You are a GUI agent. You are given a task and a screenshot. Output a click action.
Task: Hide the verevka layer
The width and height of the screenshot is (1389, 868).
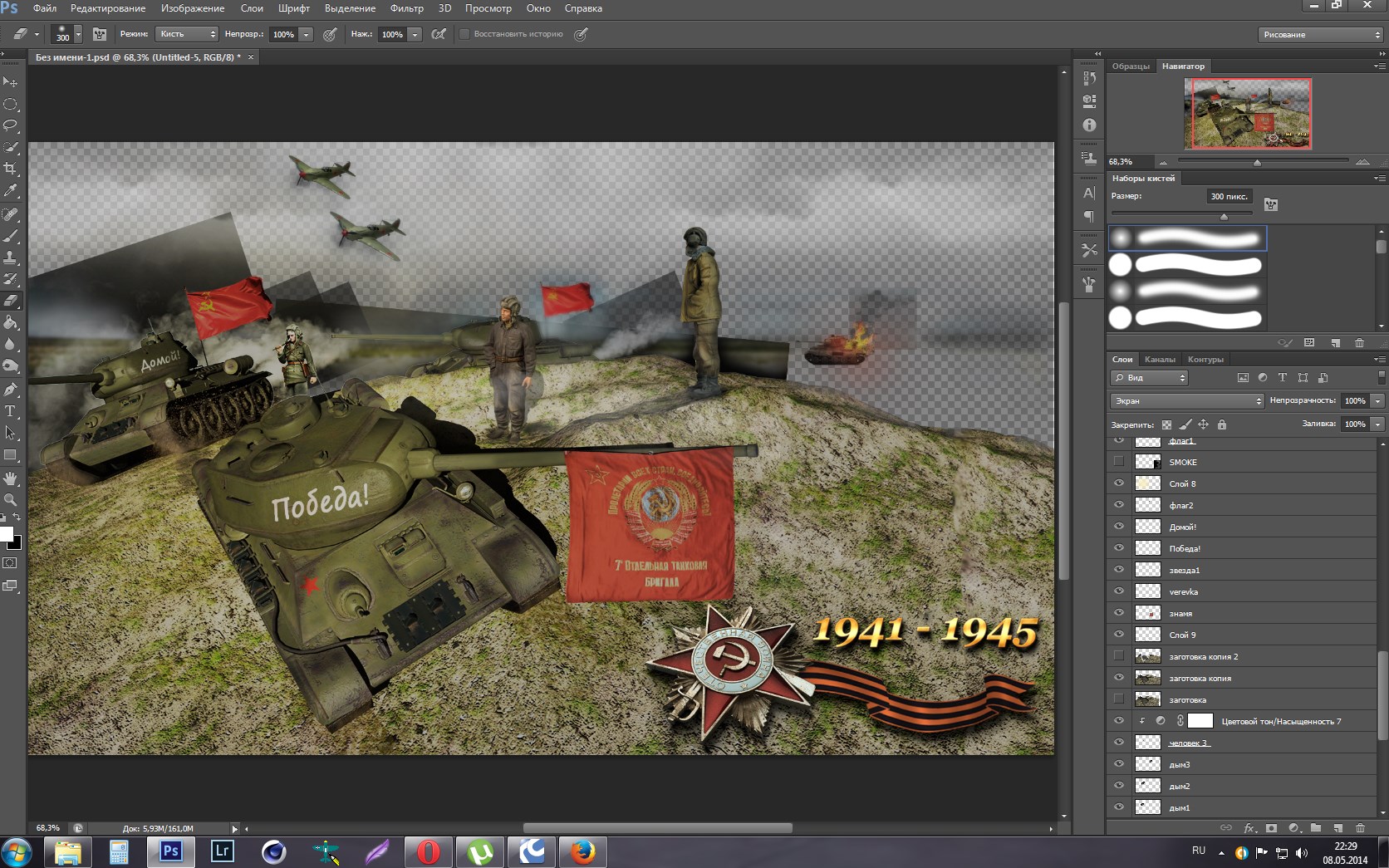click(1119, 591)
